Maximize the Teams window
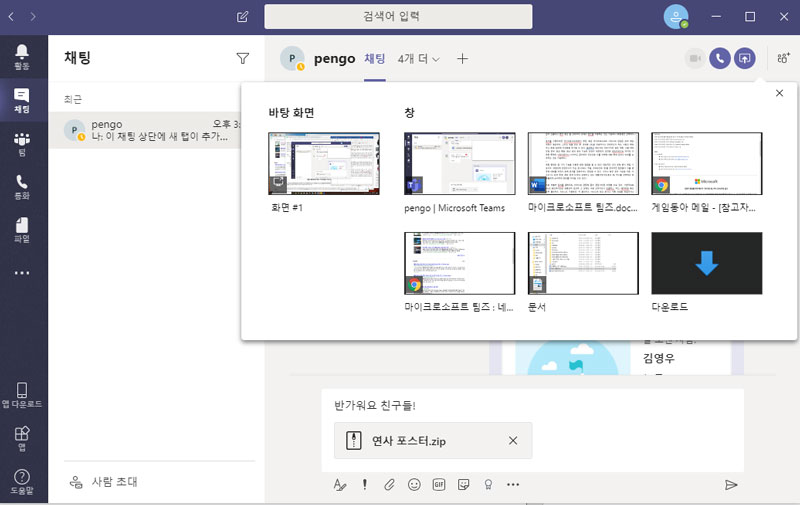Screen dimensions: 800x505 coord(749,17)
